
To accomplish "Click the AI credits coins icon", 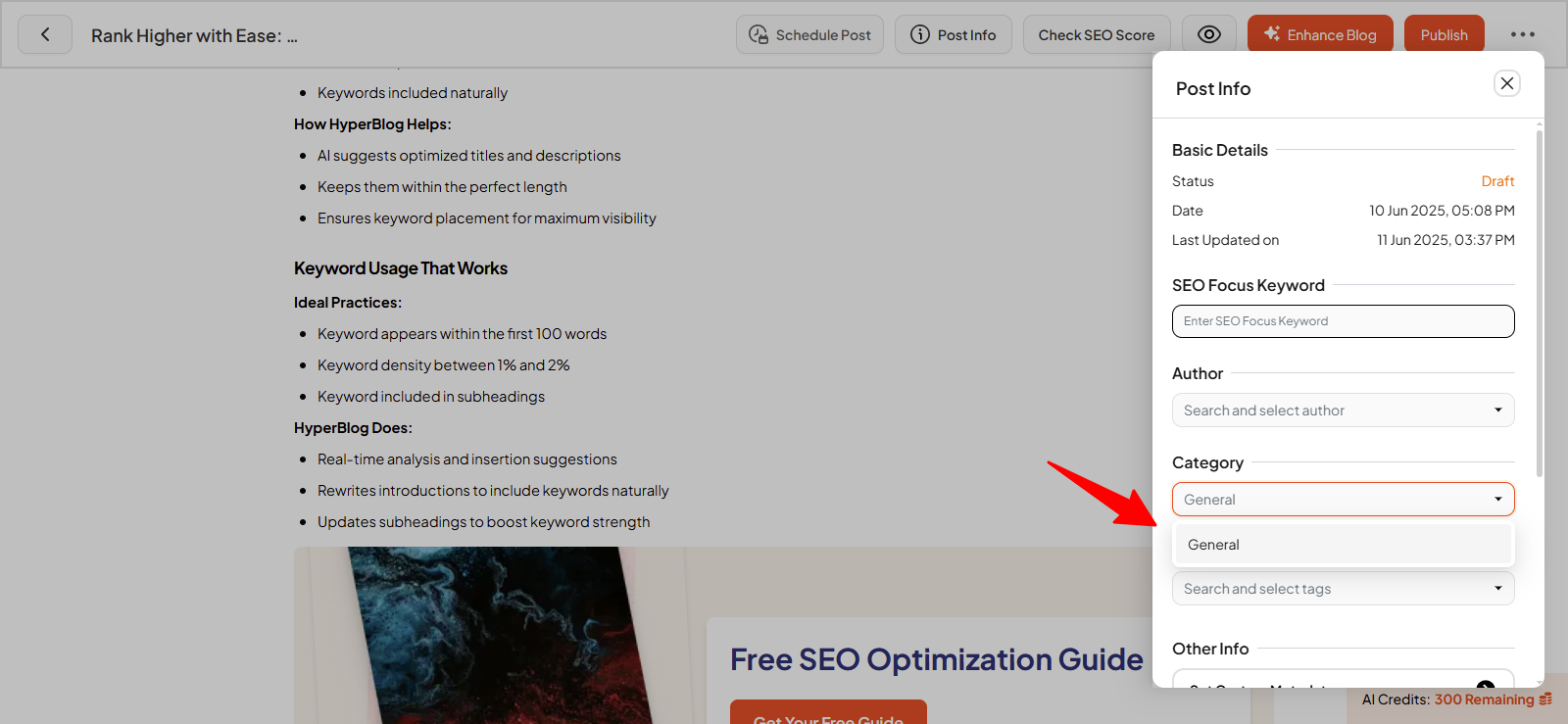I will pos(1545,700).
